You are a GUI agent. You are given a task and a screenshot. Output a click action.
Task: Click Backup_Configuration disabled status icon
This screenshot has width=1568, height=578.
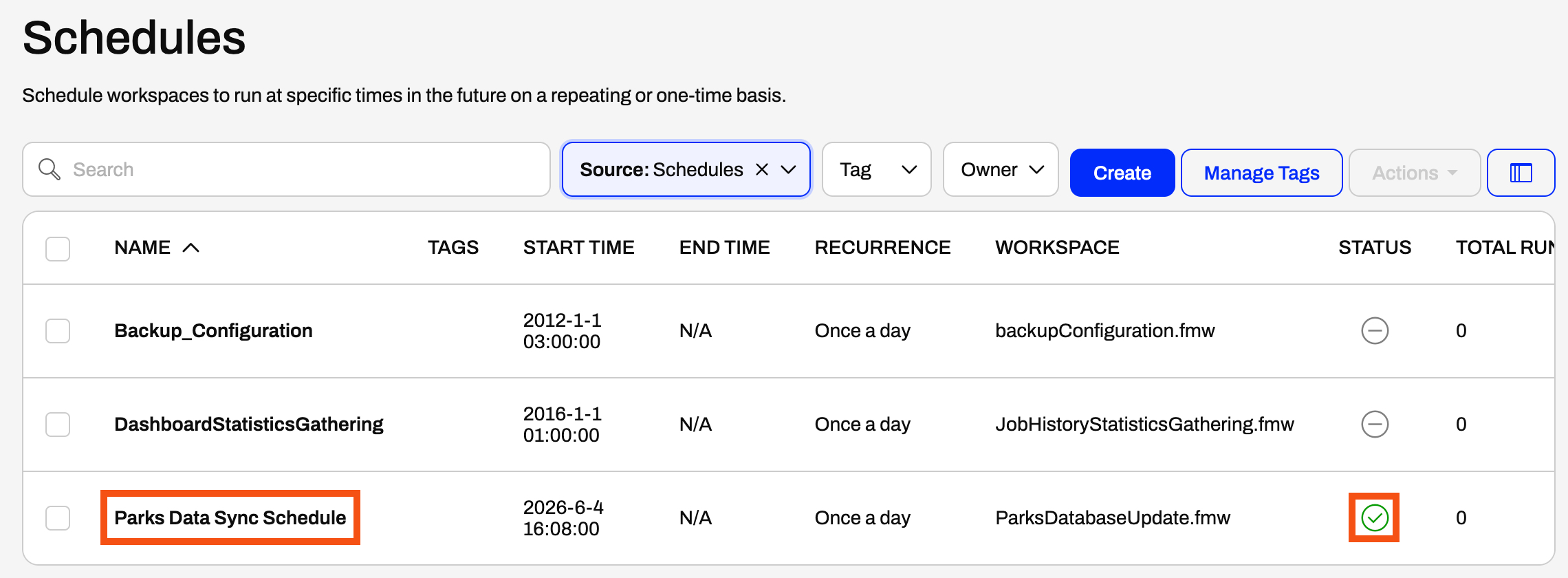pos(1375,331)
